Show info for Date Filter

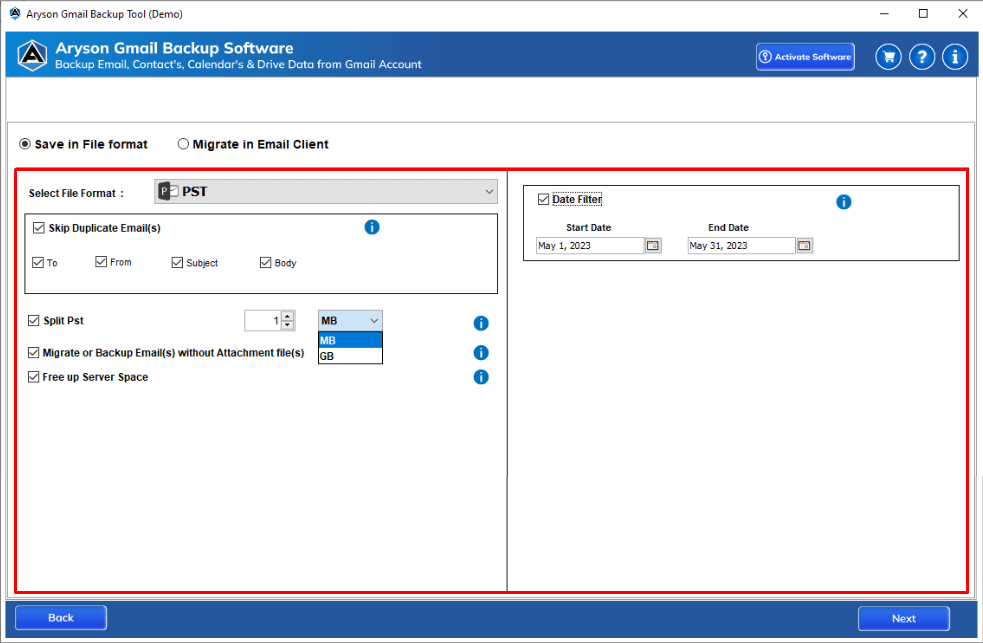844,202
